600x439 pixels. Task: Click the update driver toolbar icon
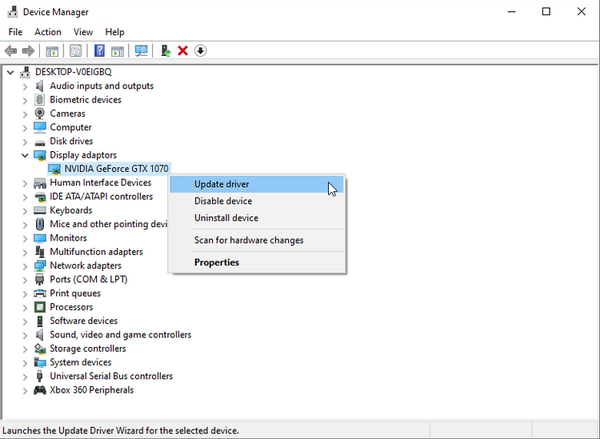(166, 51)
